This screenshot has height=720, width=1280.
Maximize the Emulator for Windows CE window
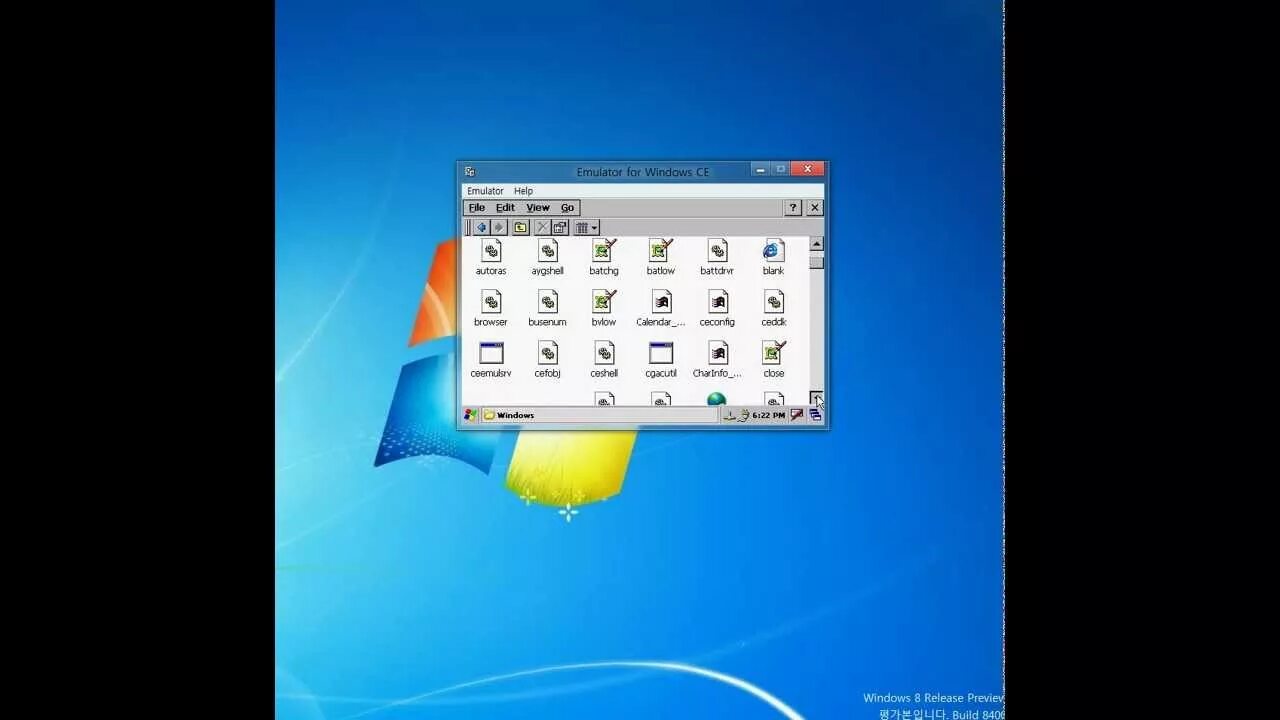click(781, 169)
